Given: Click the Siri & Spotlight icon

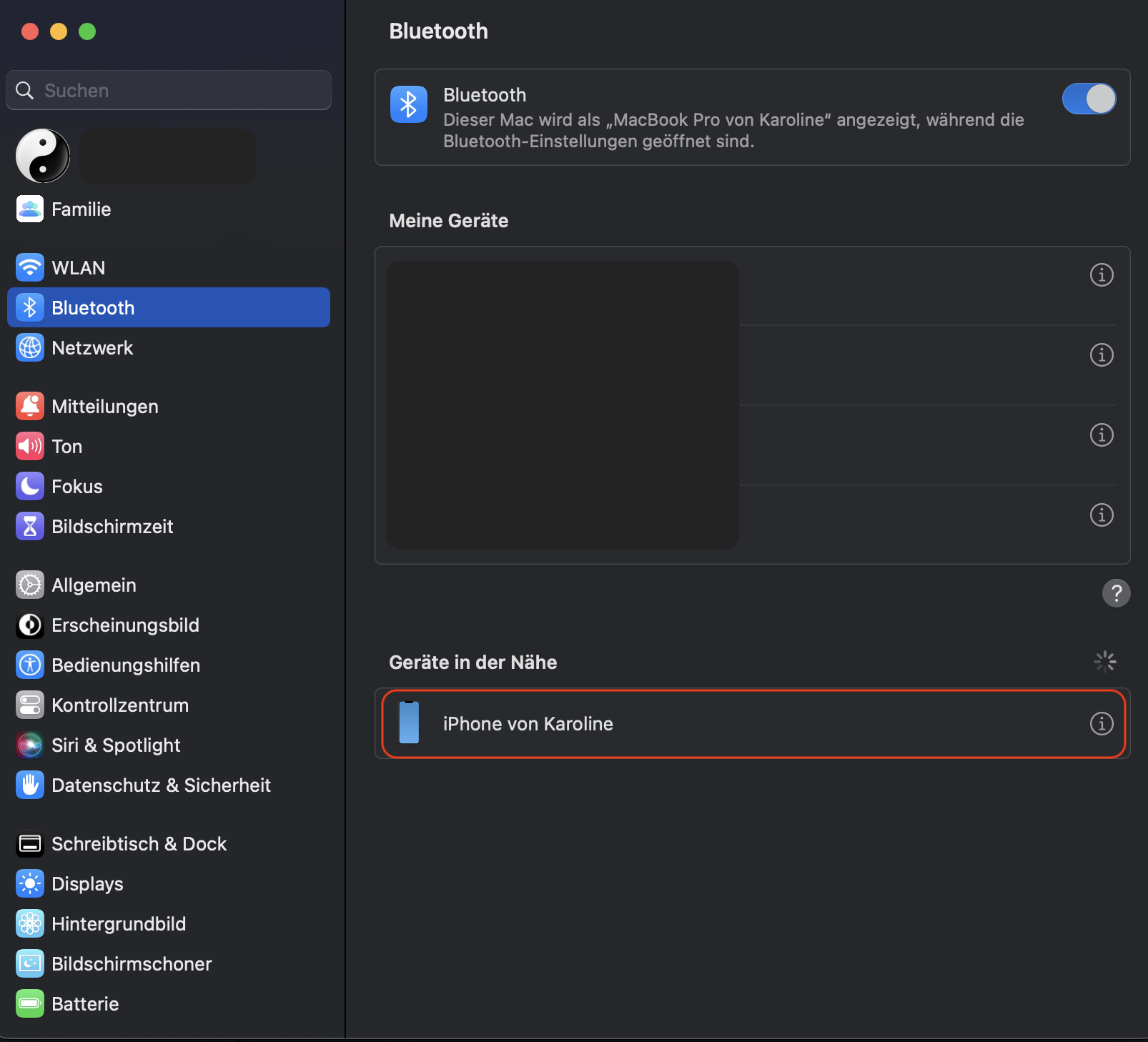Looking at the screenshot, I should [30, 745].
